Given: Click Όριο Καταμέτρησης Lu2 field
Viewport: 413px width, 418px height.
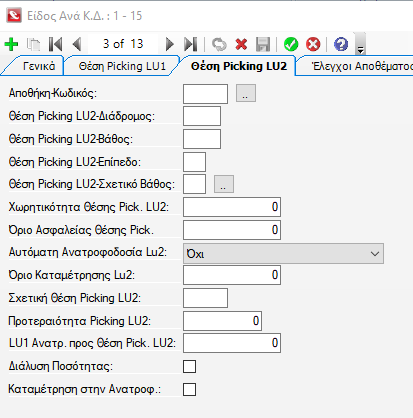Looking at the screenshot, I should coord(232,275).
